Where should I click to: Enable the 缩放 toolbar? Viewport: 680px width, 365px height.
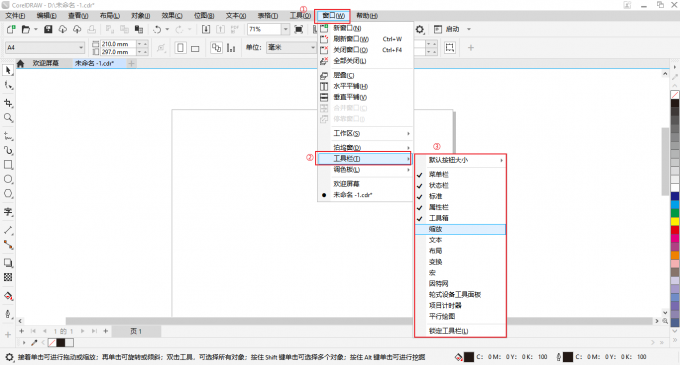point(460,229)
